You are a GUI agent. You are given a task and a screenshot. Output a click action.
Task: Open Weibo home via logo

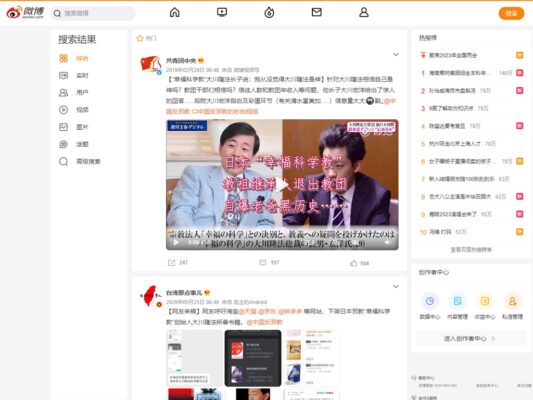pos(25,13)
